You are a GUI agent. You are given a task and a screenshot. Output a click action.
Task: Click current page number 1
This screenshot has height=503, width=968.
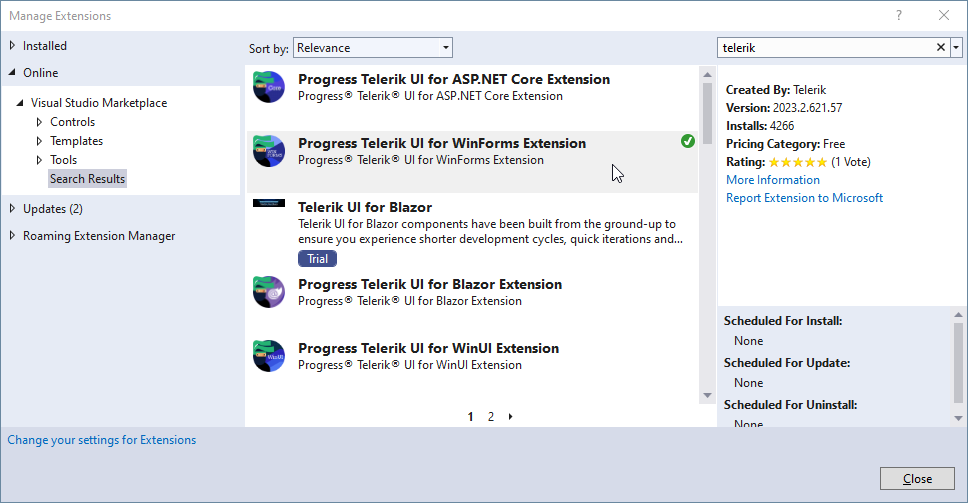470,417
